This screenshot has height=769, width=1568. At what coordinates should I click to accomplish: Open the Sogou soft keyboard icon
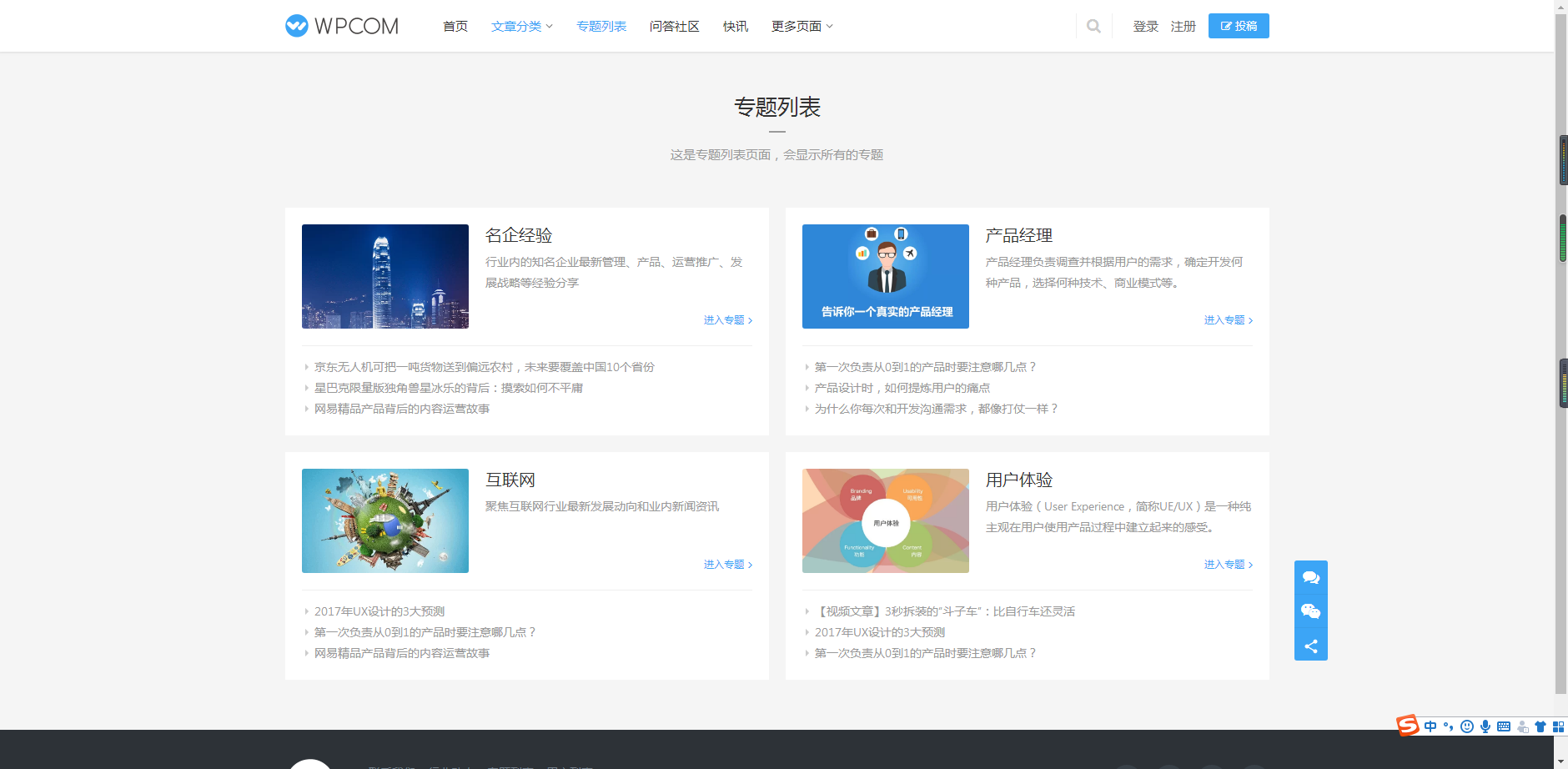click(x=1504, y=726)
